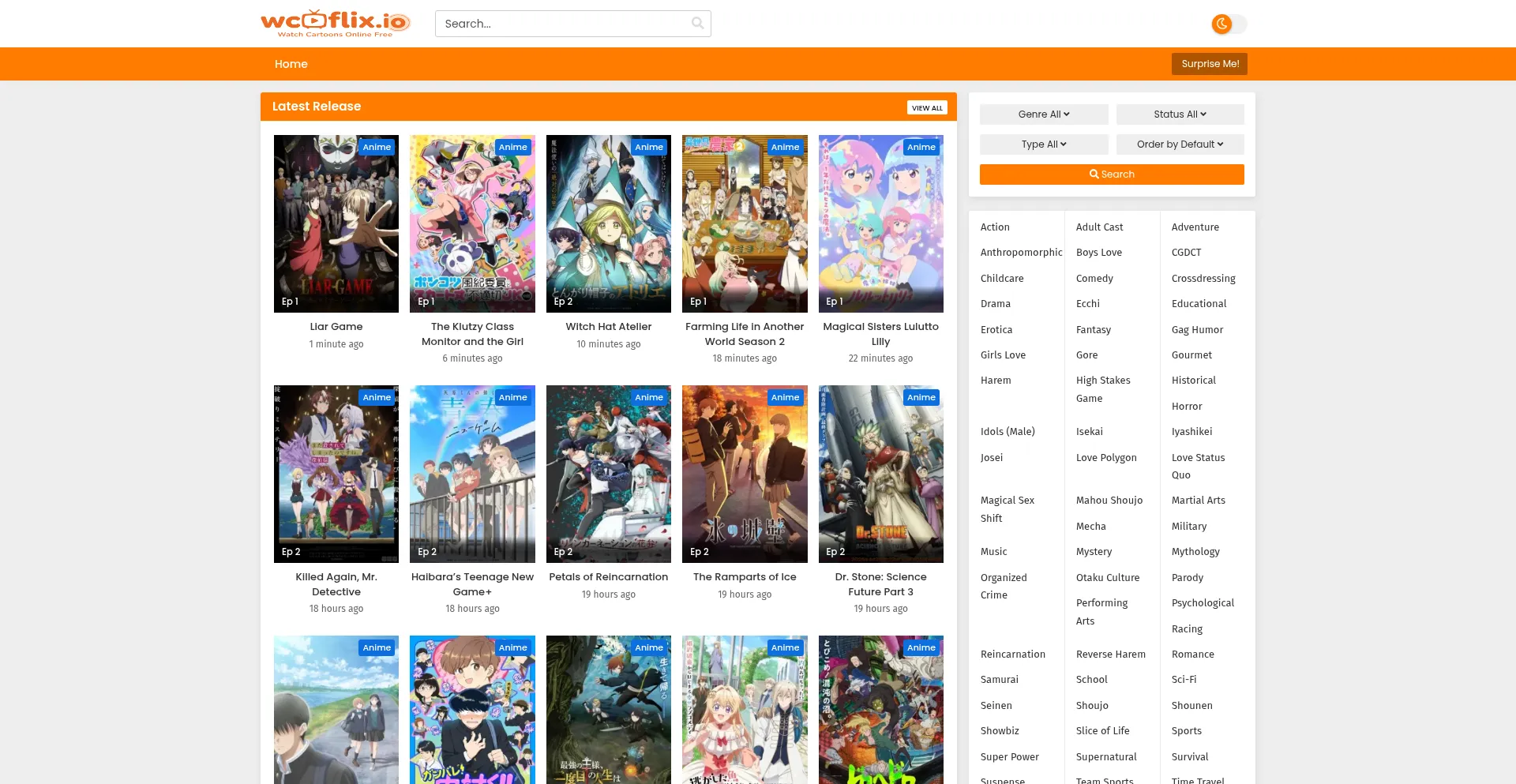This screenshot has width=1516, height=784.
Task: Open the Liar Game poster thumbnail
Action: [336, 223]
